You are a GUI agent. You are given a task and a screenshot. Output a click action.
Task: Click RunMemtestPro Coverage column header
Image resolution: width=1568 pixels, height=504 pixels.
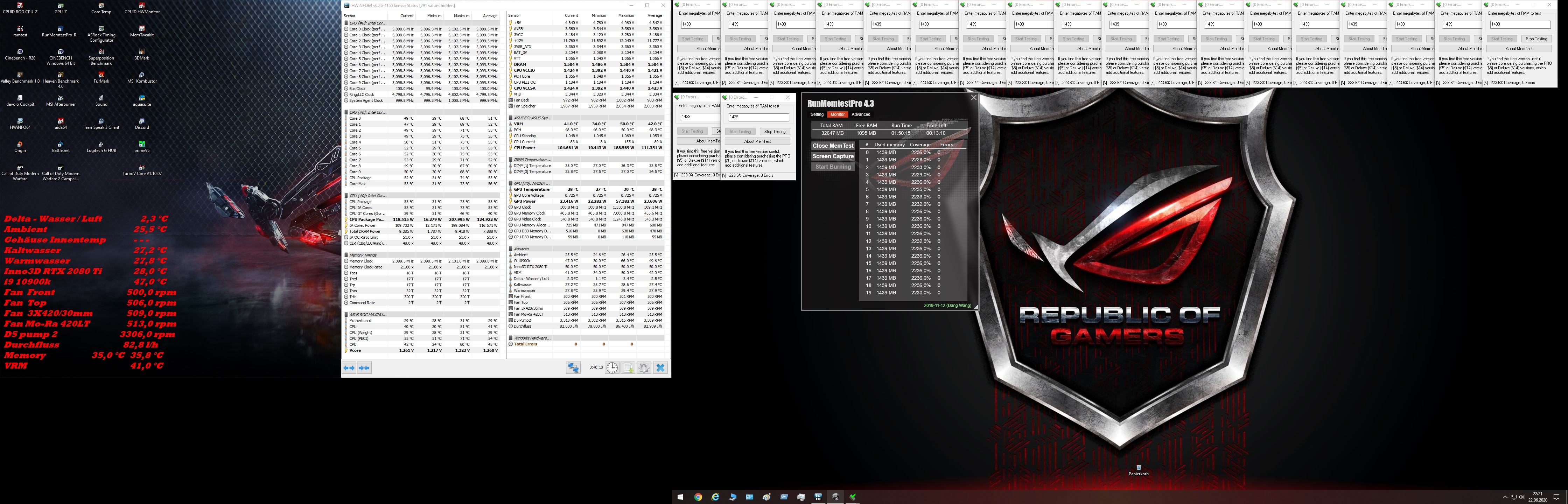click(920, 145)
